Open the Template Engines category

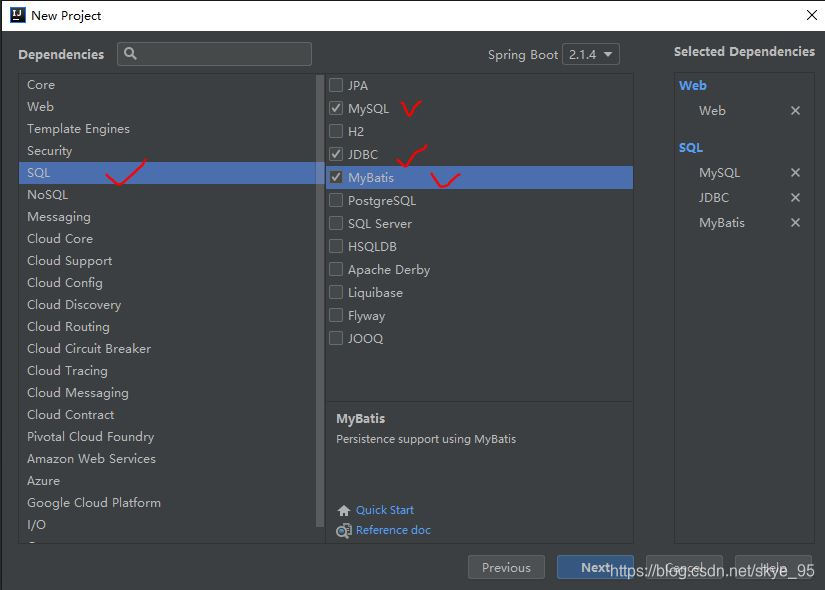point(167,129)
